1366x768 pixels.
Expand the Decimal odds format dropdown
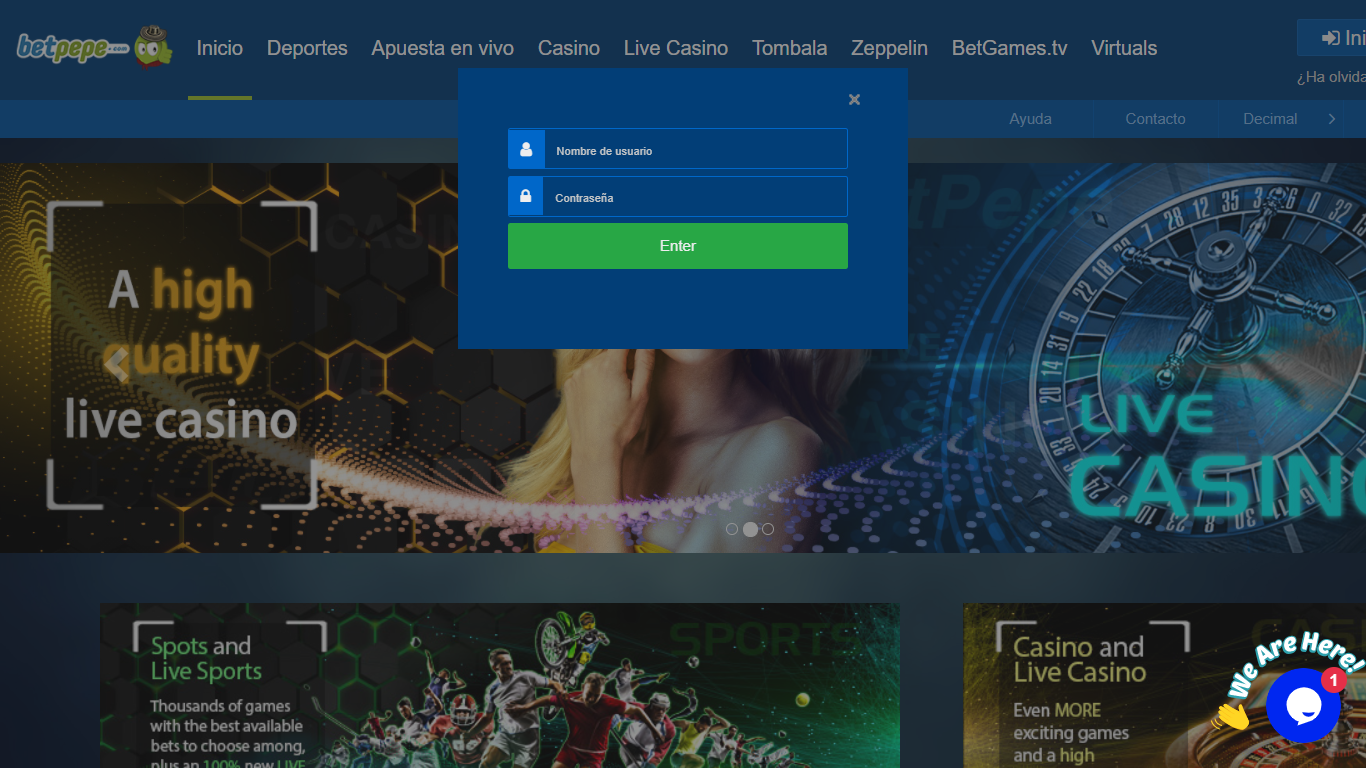[x=1269, y=119]
